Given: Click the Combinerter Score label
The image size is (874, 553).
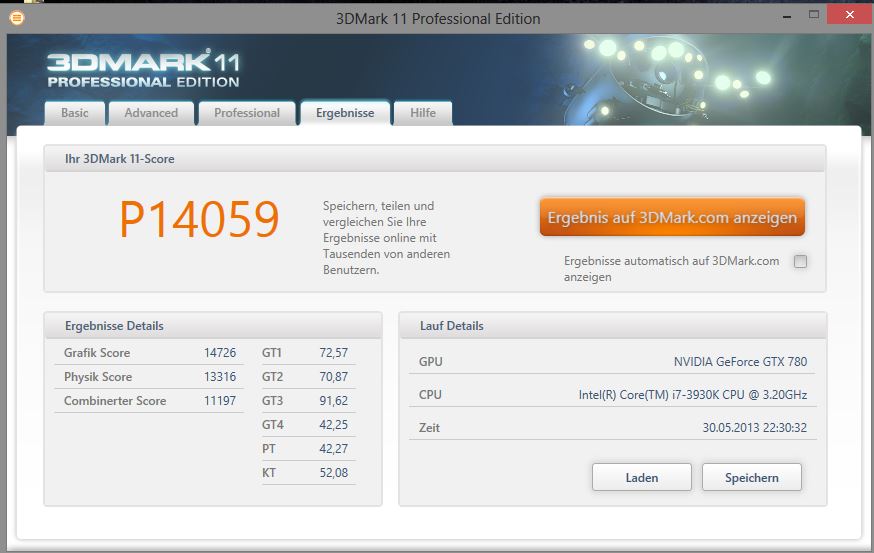Looking at the screenshot, I should [115, 401].
